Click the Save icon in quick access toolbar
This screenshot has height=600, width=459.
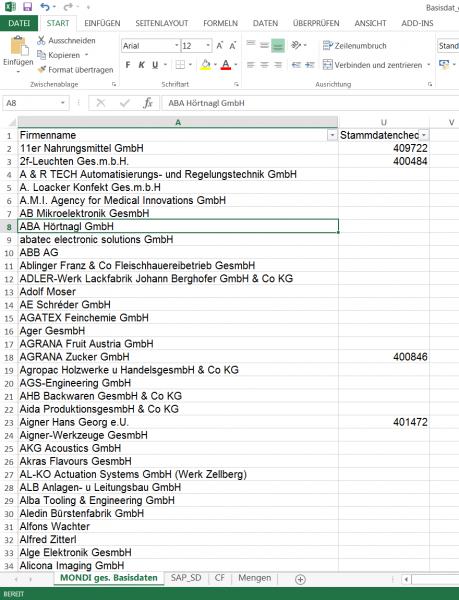point(27,7)
